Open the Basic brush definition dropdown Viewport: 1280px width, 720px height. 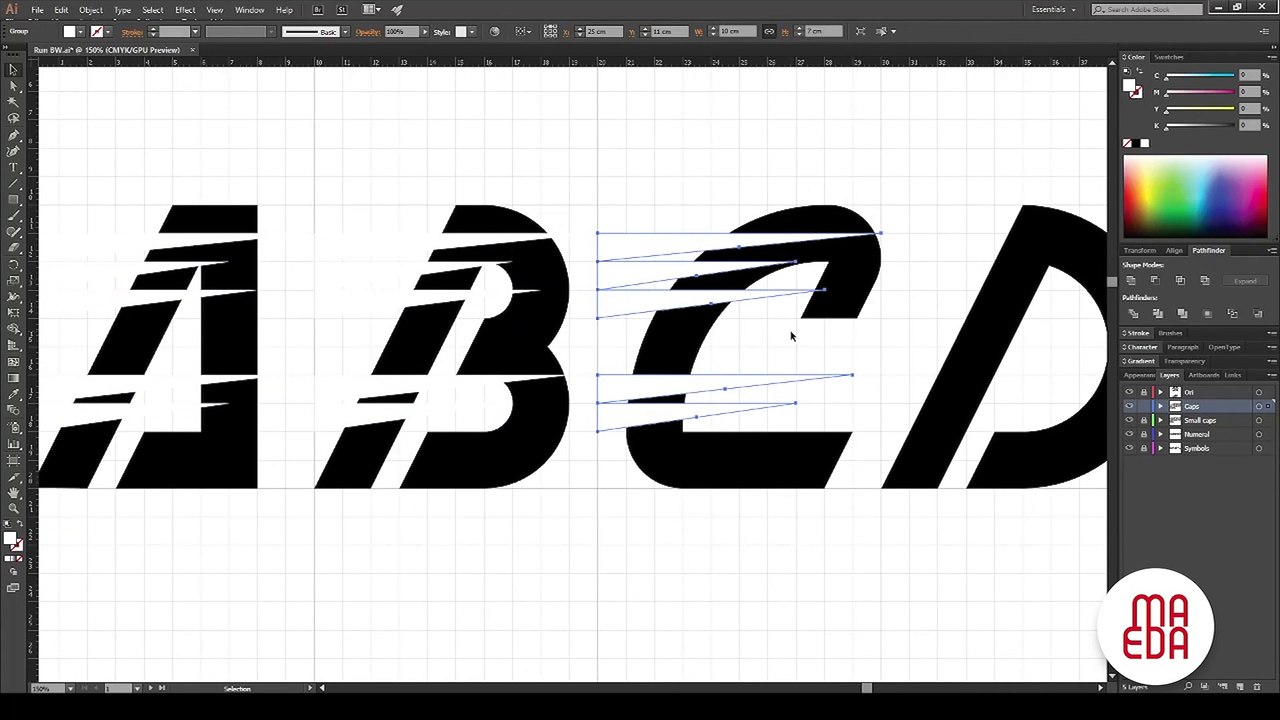tap(345, 32)
